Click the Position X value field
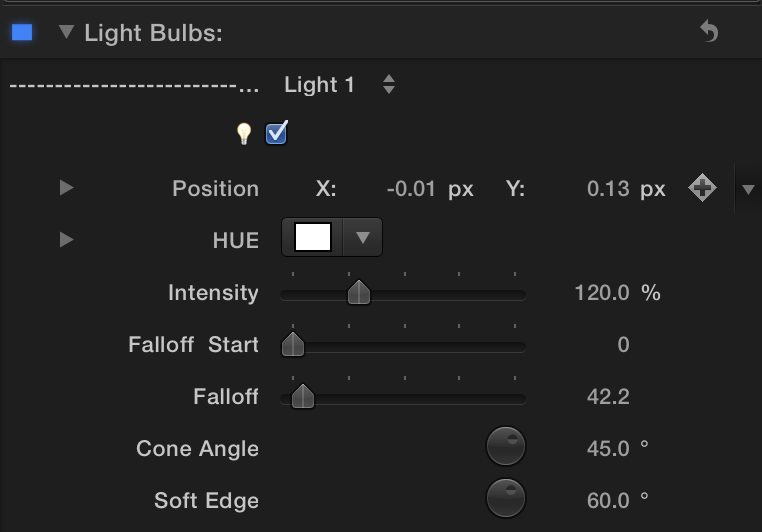The height and width of the screenshot is (532, 762). 410,189
